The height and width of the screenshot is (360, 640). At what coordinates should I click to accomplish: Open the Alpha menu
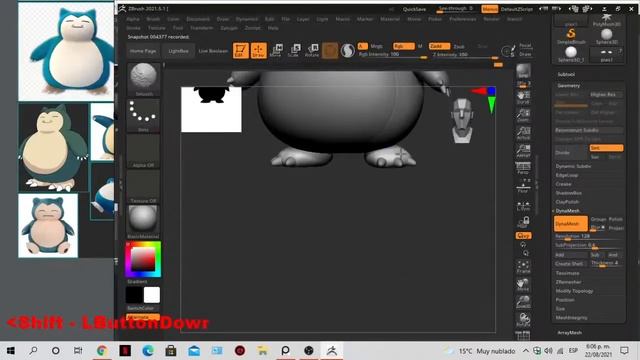pos(133,19)
